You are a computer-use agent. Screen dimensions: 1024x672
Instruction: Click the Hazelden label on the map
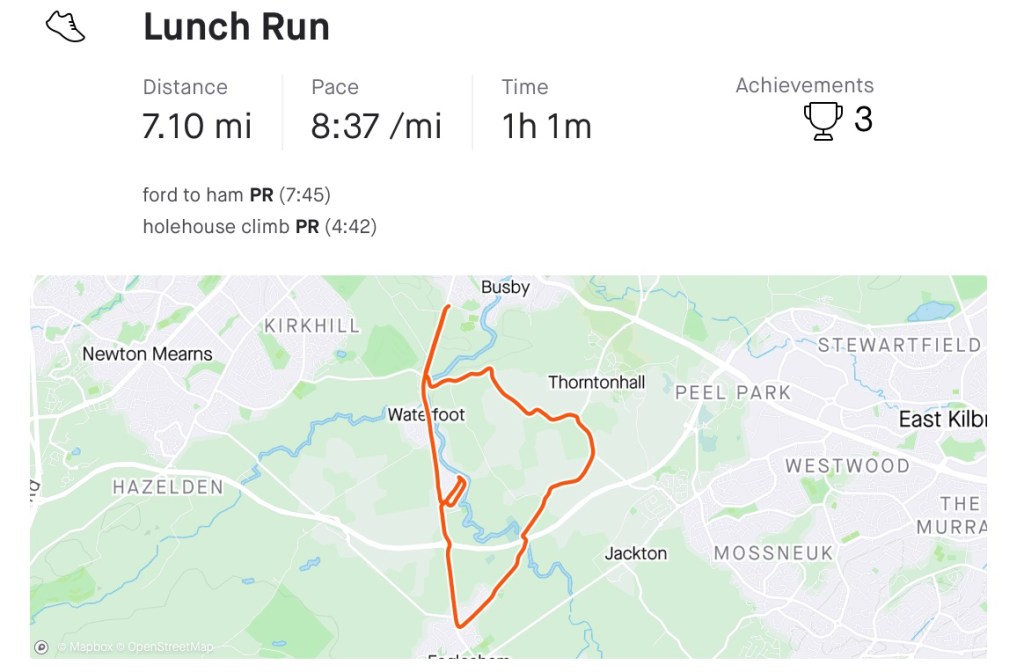168,487
